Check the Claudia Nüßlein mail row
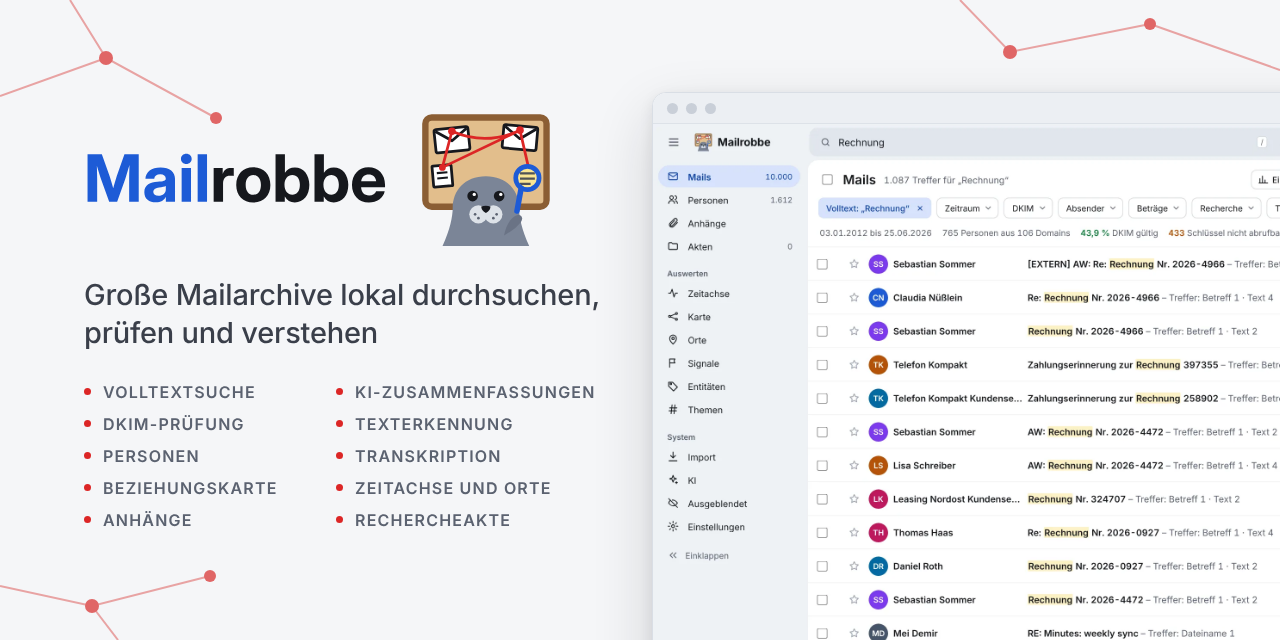1280x640 pixels. coord(822,297)
